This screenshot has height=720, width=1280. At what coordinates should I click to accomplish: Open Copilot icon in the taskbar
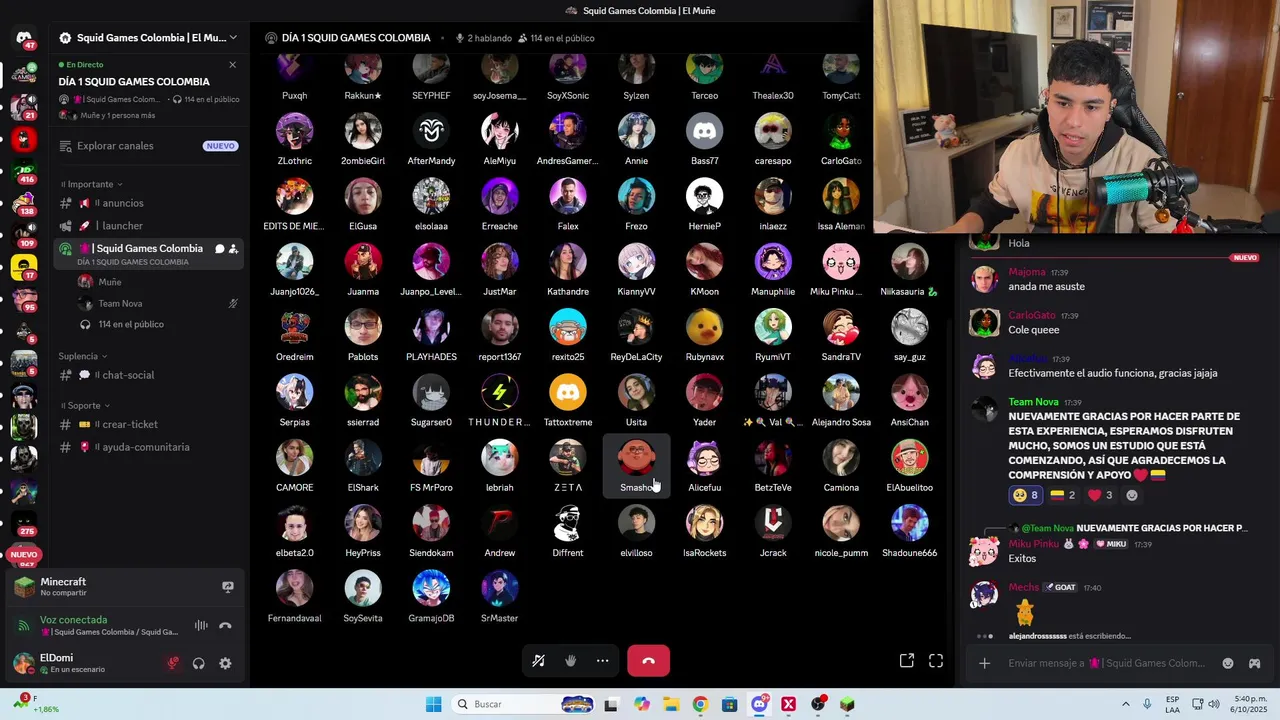641,704
